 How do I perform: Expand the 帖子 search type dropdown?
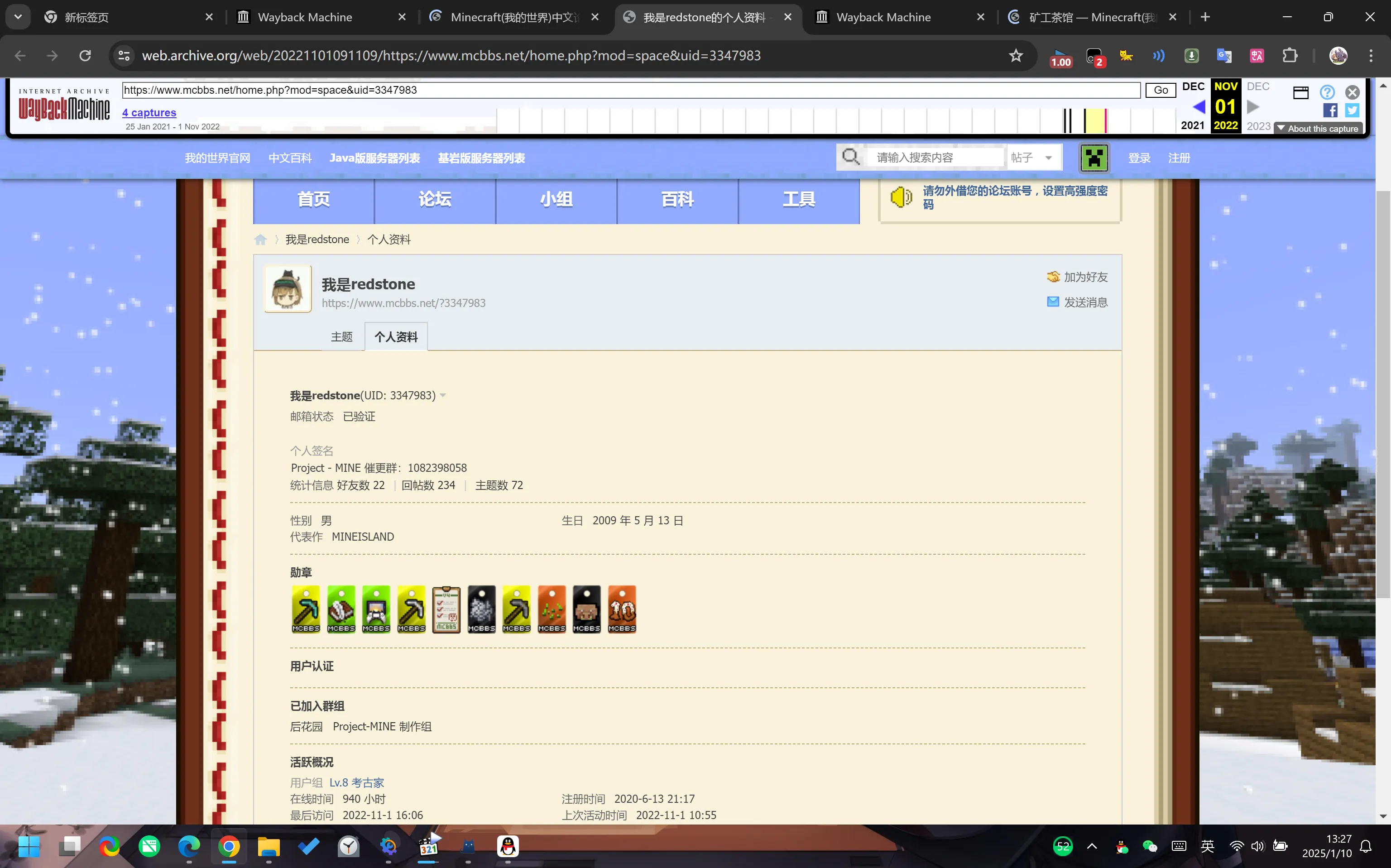point(1035,157)
